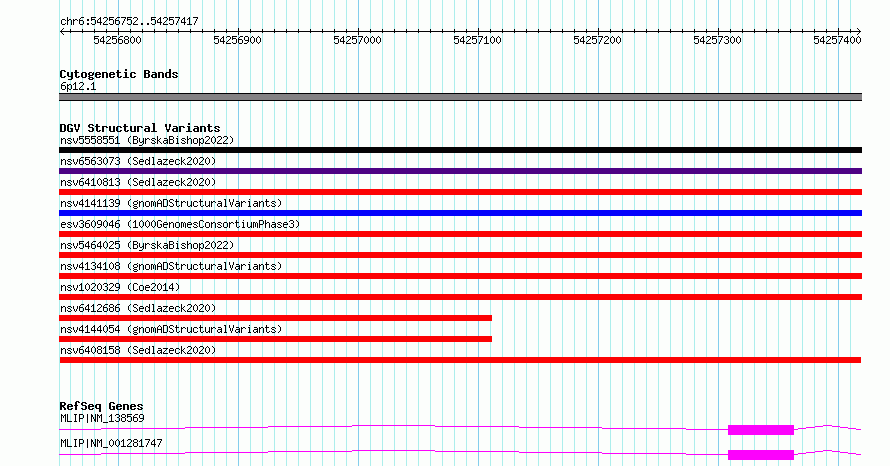
Task: Open the nsv4141139 gnomAD variant label
Action: (171, 203)
